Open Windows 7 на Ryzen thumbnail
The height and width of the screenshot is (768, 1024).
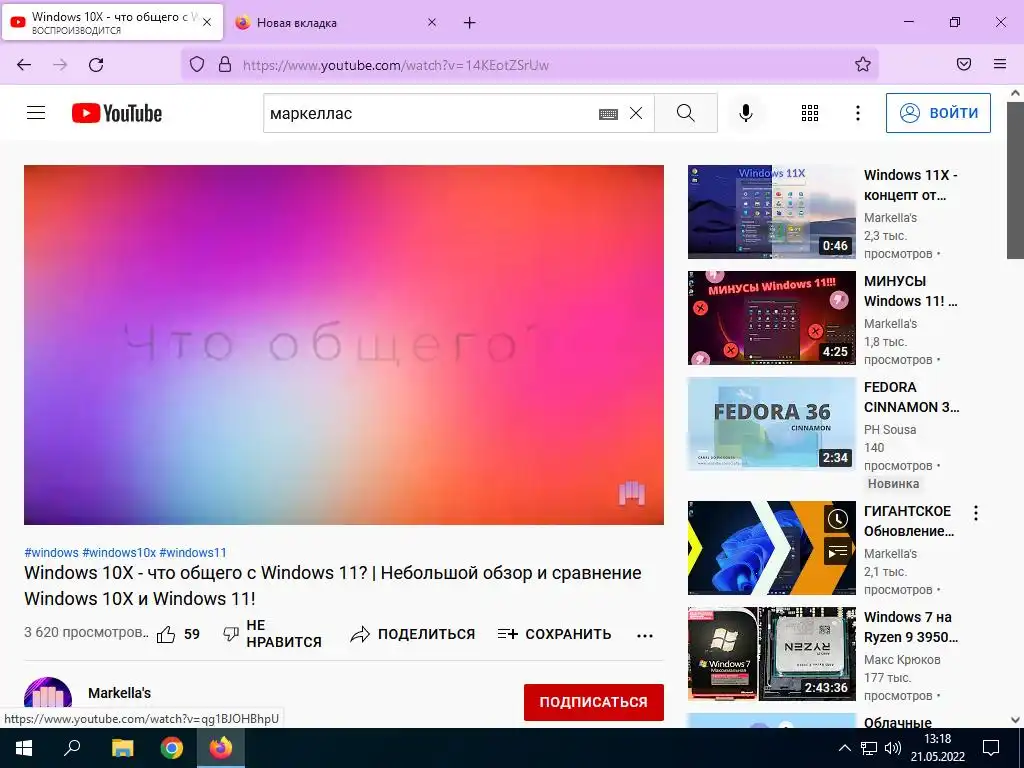[771, 654]
